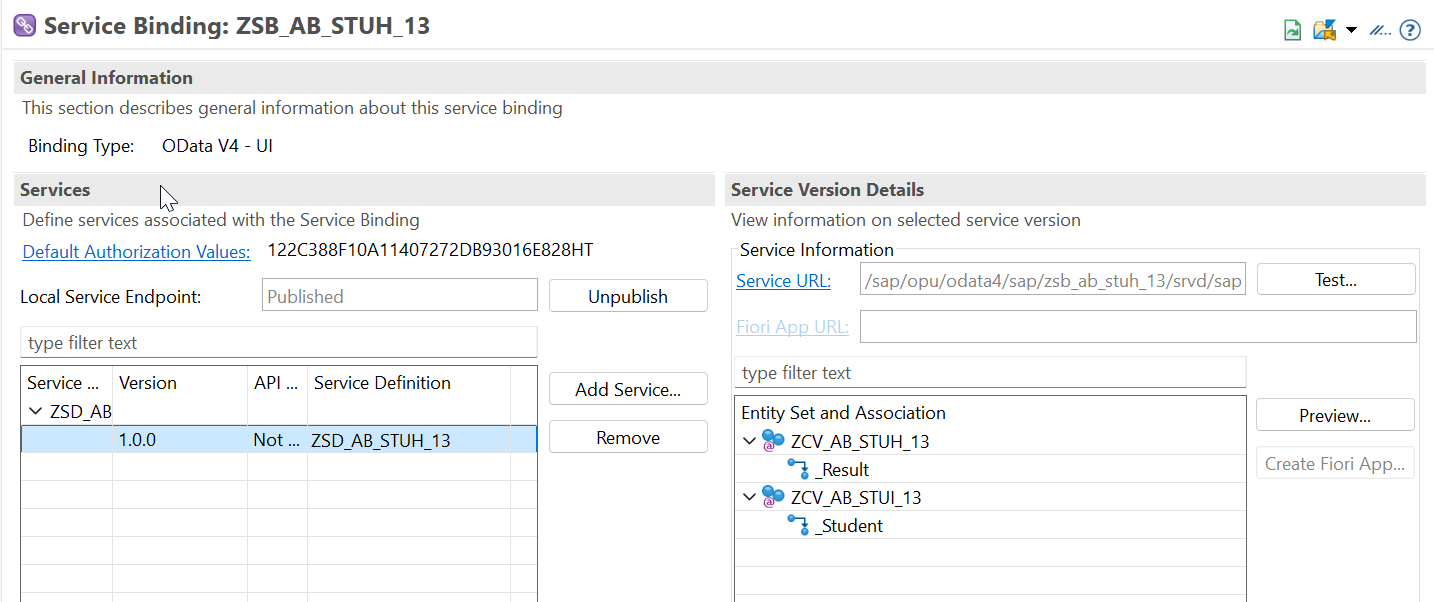Click the Test... button

tap(1336, 279)
